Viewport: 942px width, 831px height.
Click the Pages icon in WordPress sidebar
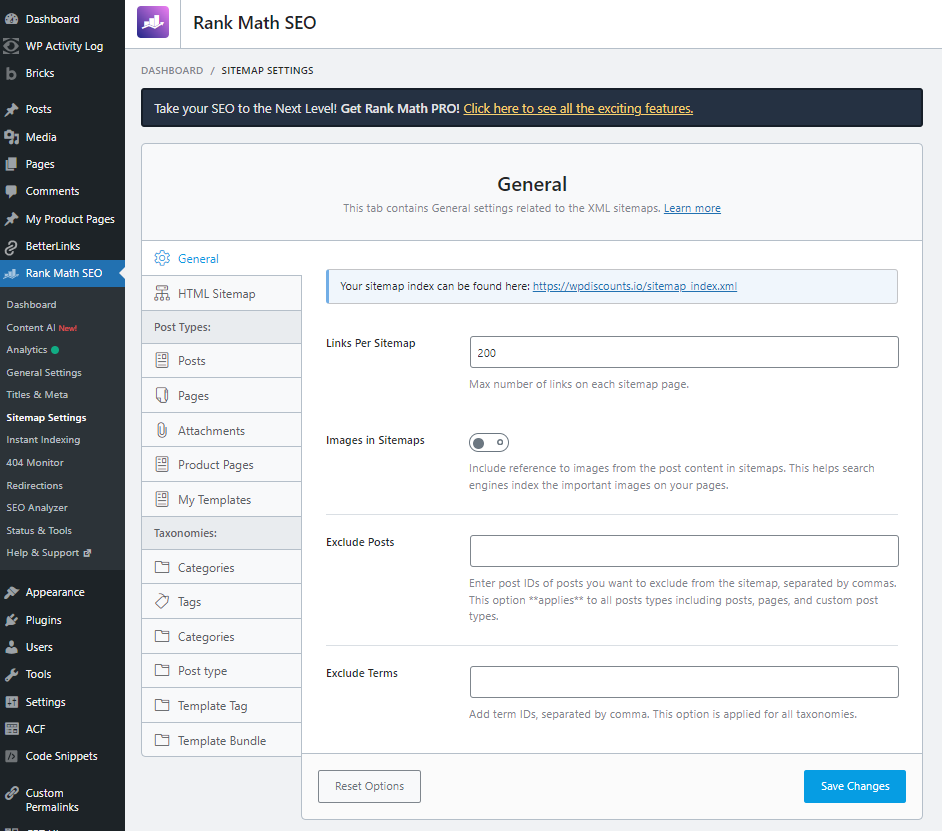[x=11, y=164]
